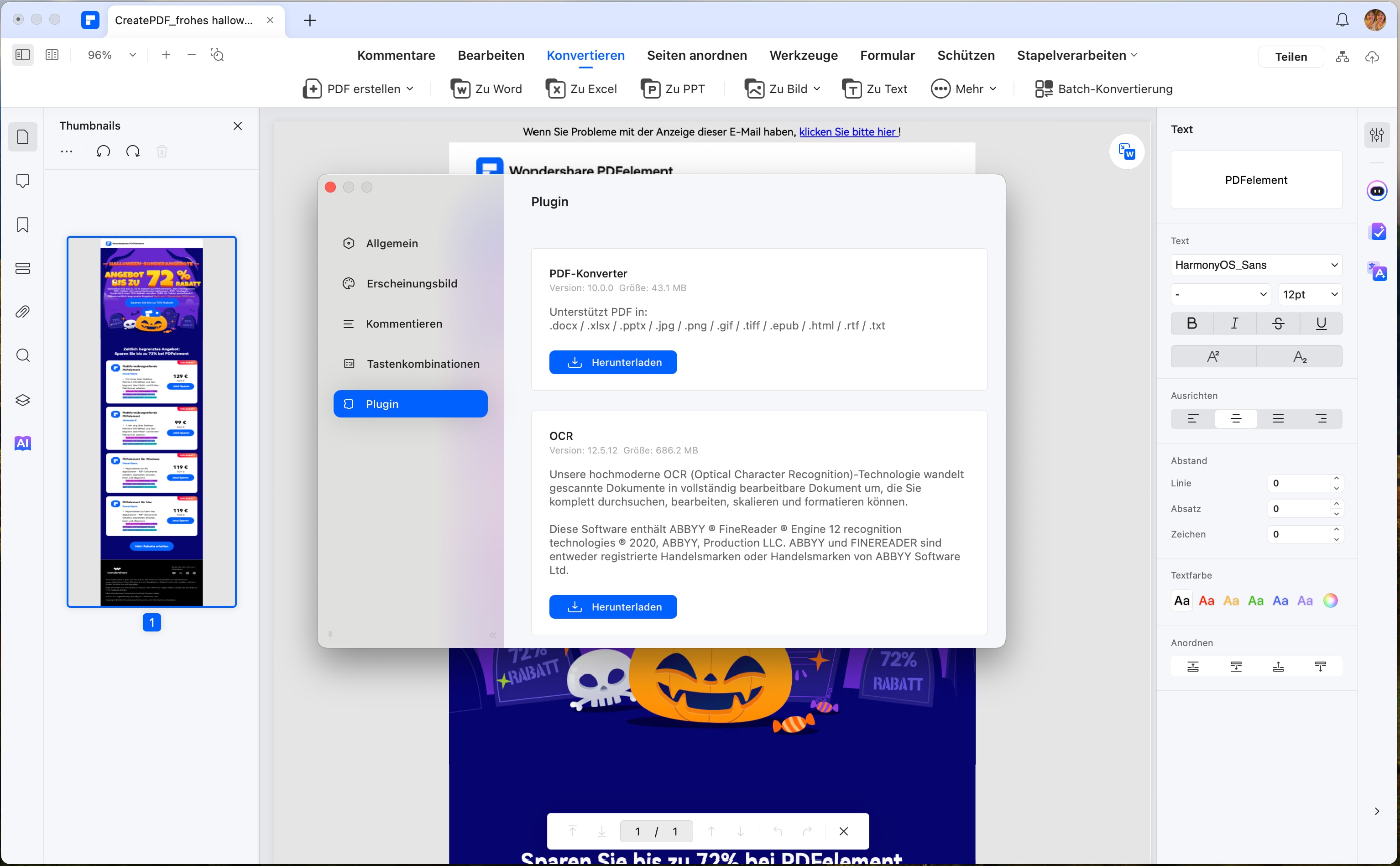Image resolution: width=1400 pixels, height=866 pixels.
Task: Expand the right panel chevron at bottom
Action: (x=1377, y=811)
